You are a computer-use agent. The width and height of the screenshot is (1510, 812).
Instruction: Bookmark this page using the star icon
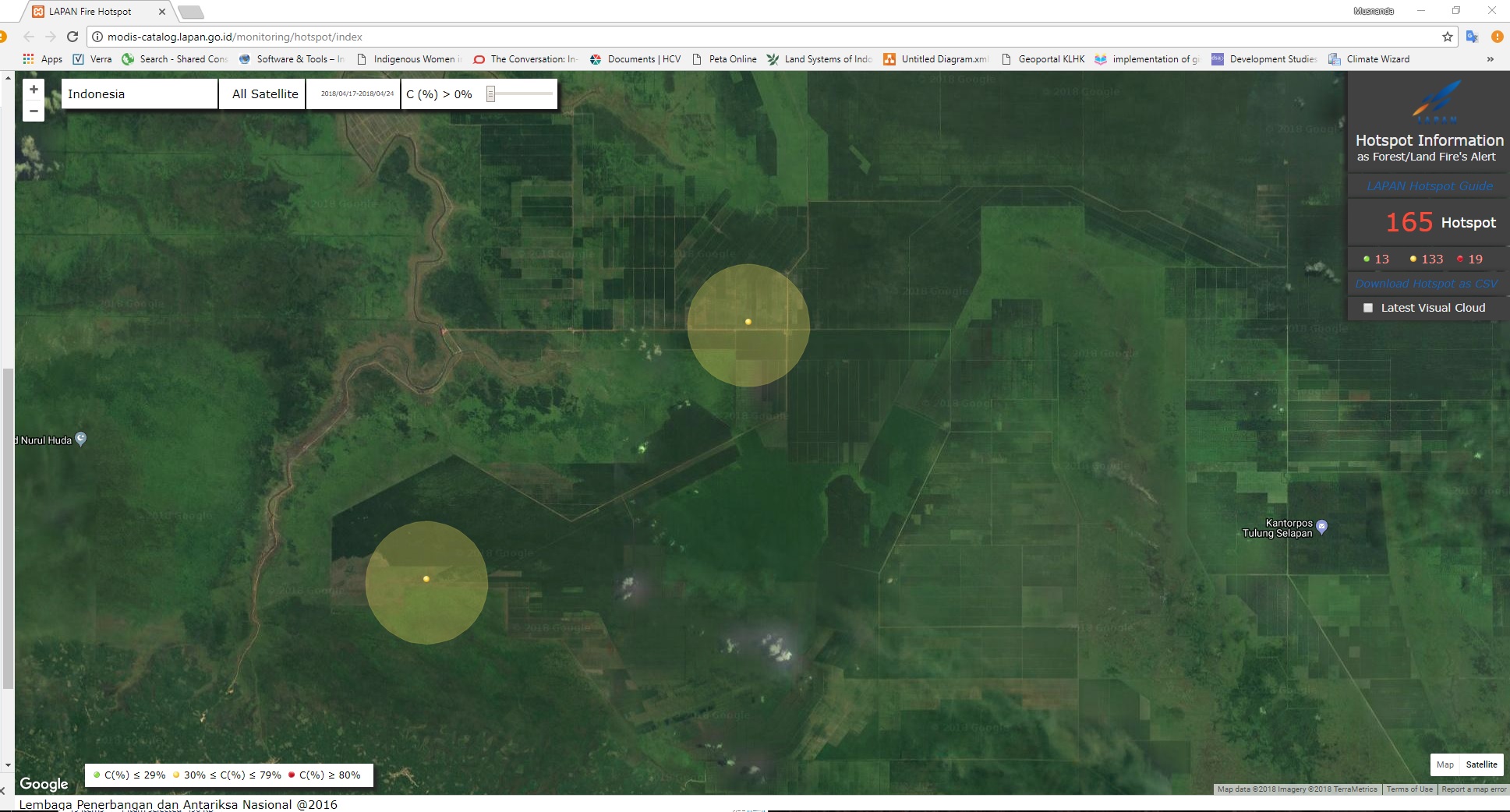click(x=1448, y=37)
